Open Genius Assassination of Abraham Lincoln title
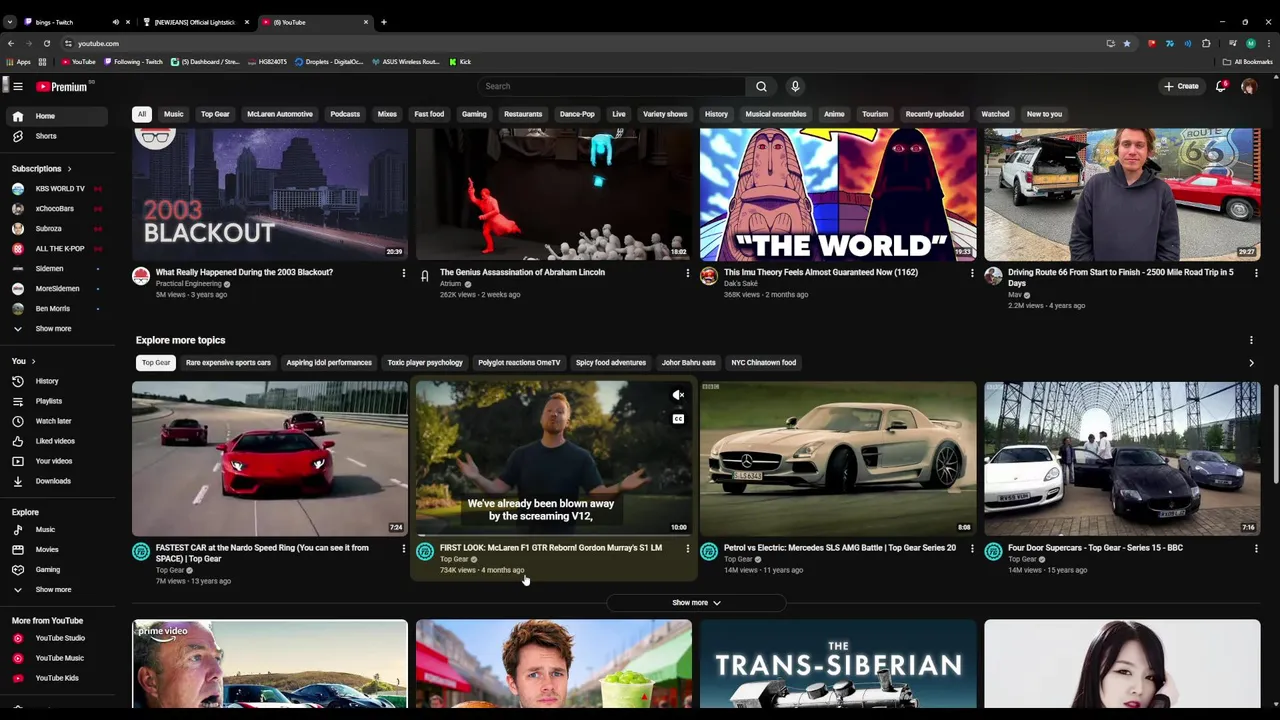The image size is (1280, 720). pyautogui.click(x=522, y=272)
